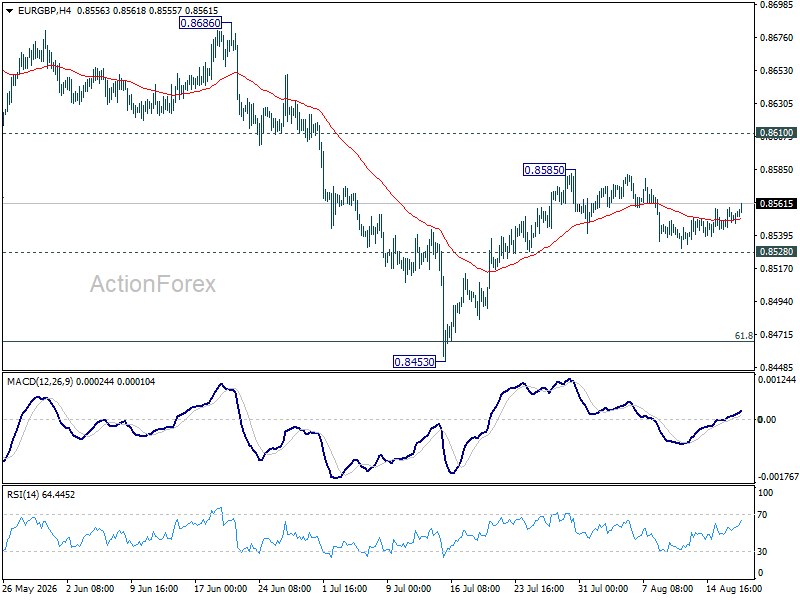Click the 26 May 2026 date label
Image resolution: width=800 pixels, height=600 pixels.
[31, 589]
